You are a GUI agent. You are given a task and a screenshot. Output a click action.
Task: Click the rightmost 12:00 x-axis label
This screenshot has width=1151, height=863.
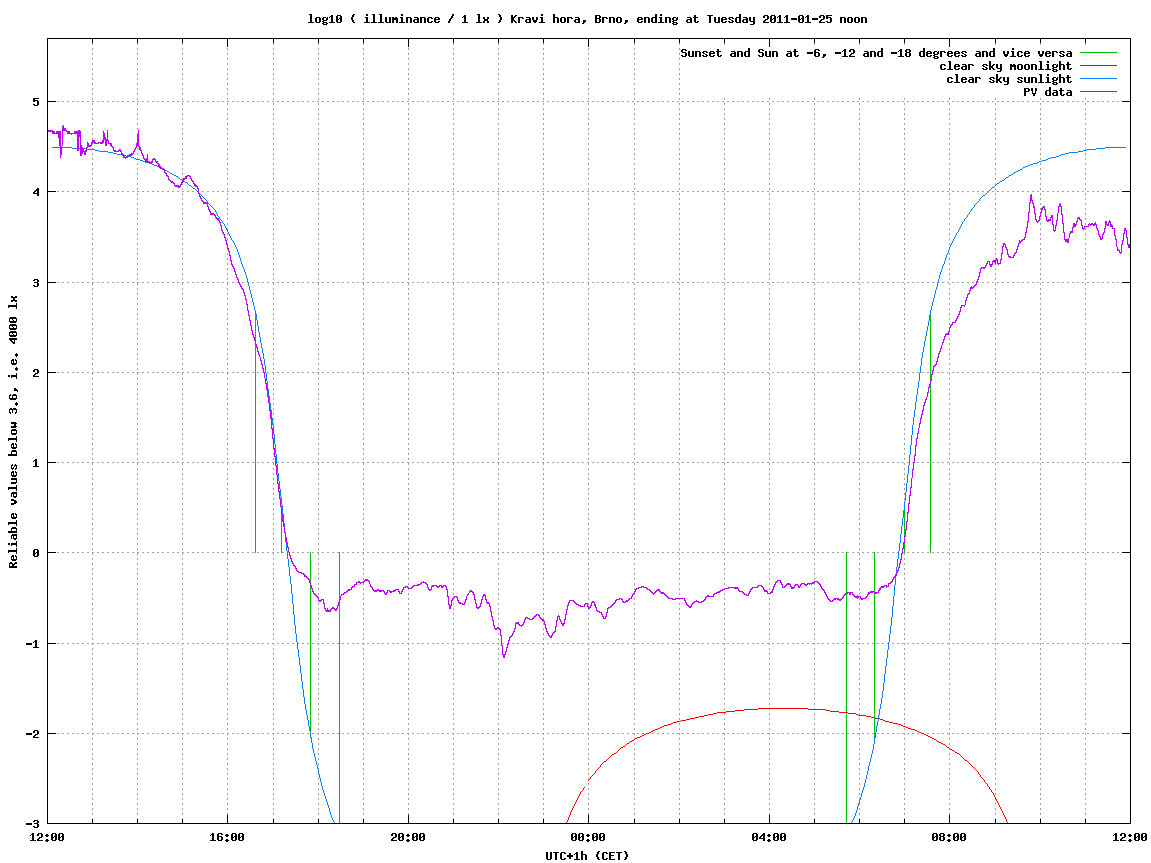click(x=1130, y=837)
